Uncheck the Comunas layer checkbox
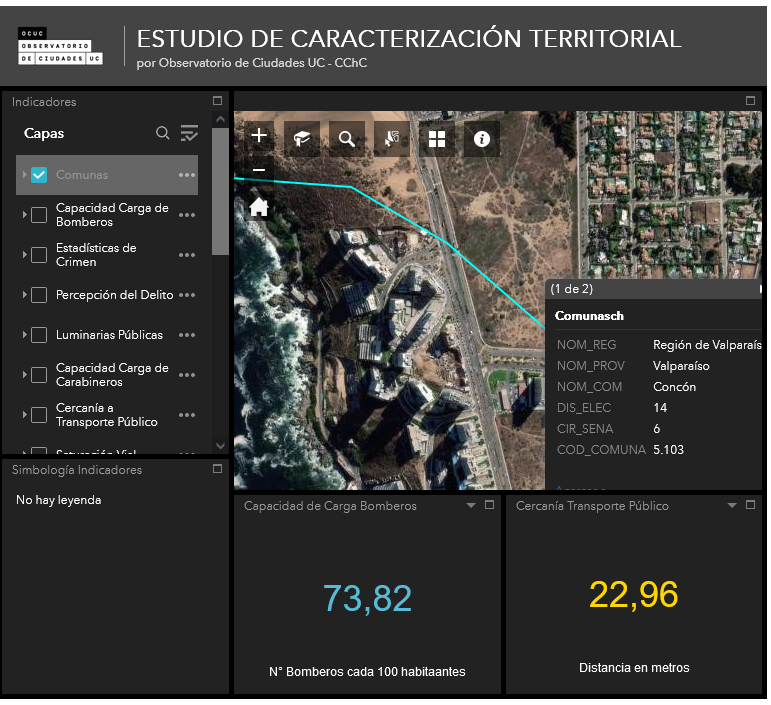 tap(39, 175)
